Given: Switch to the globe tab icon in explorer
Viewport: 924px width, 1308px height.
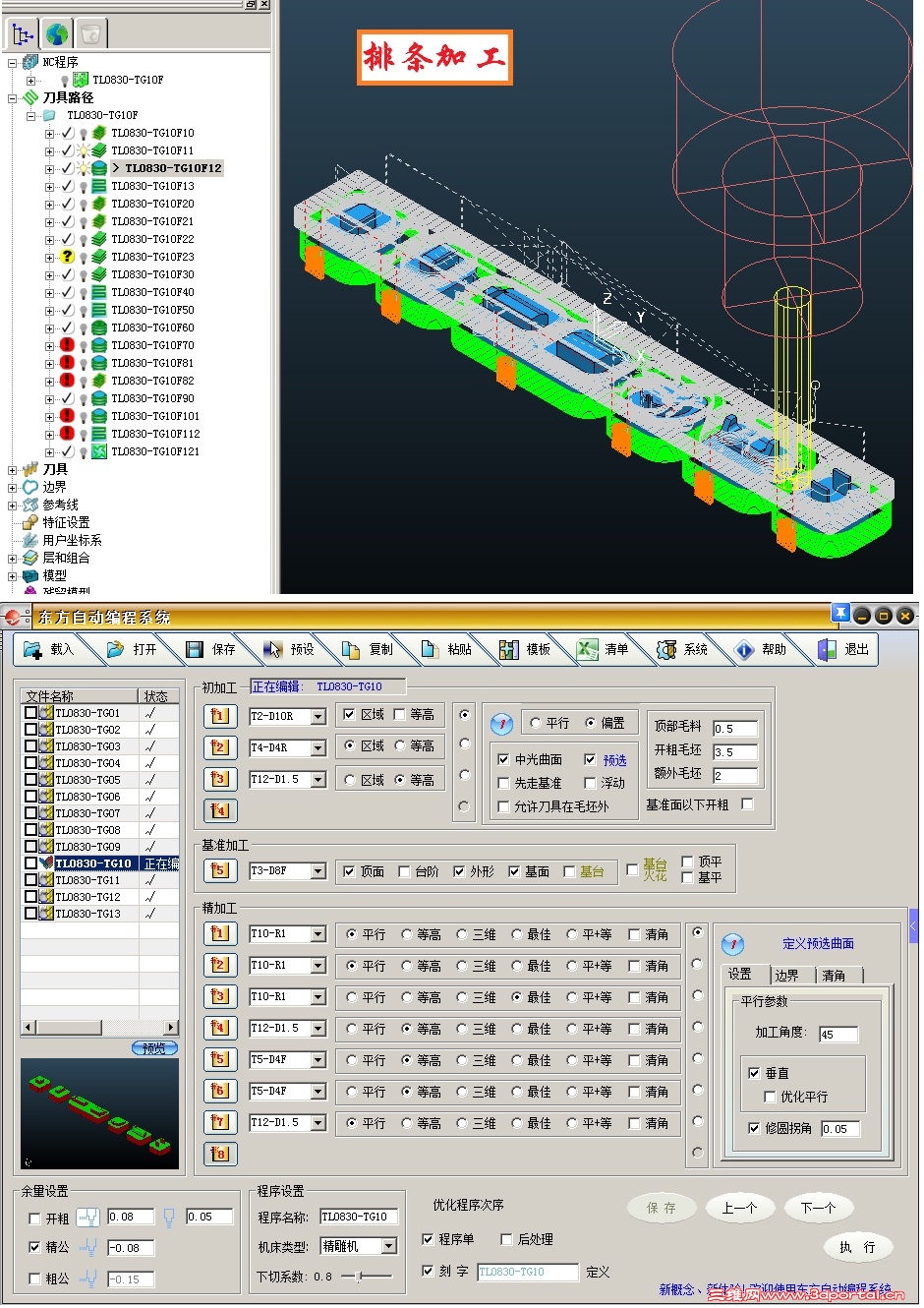Looking at the screenshot, I should [57, 34].
